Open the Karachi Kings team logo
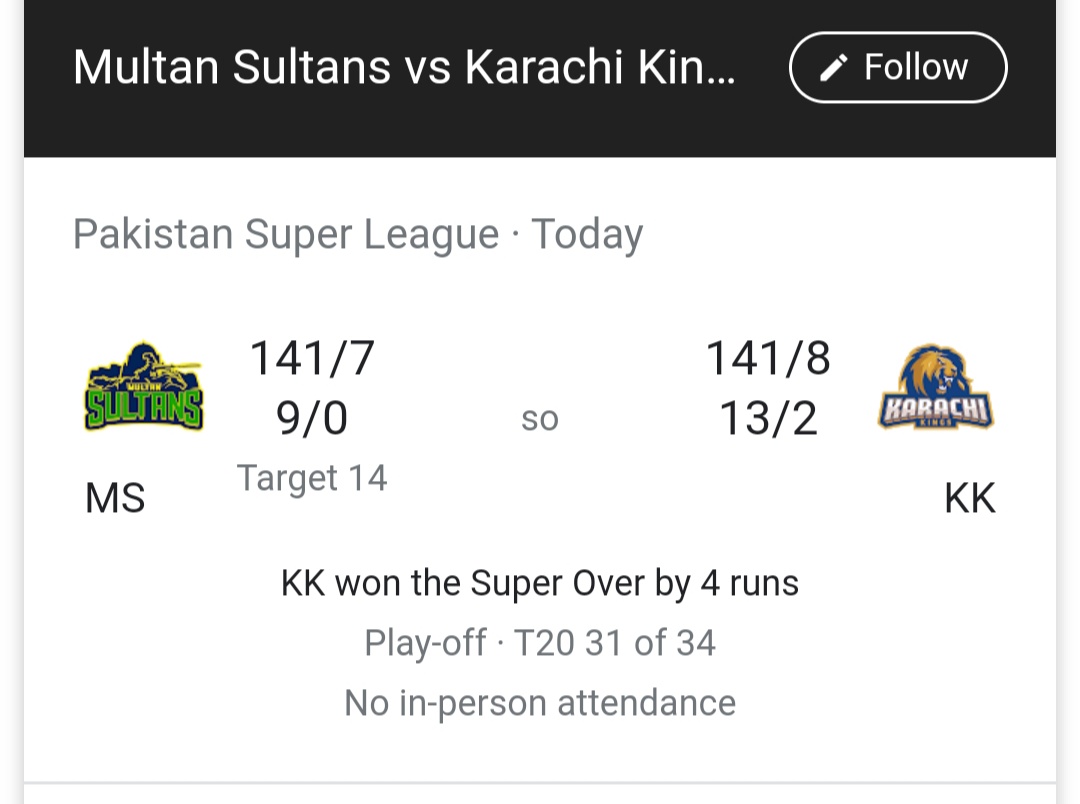Viewport: 1080px width, 804px height. point(936,386)
